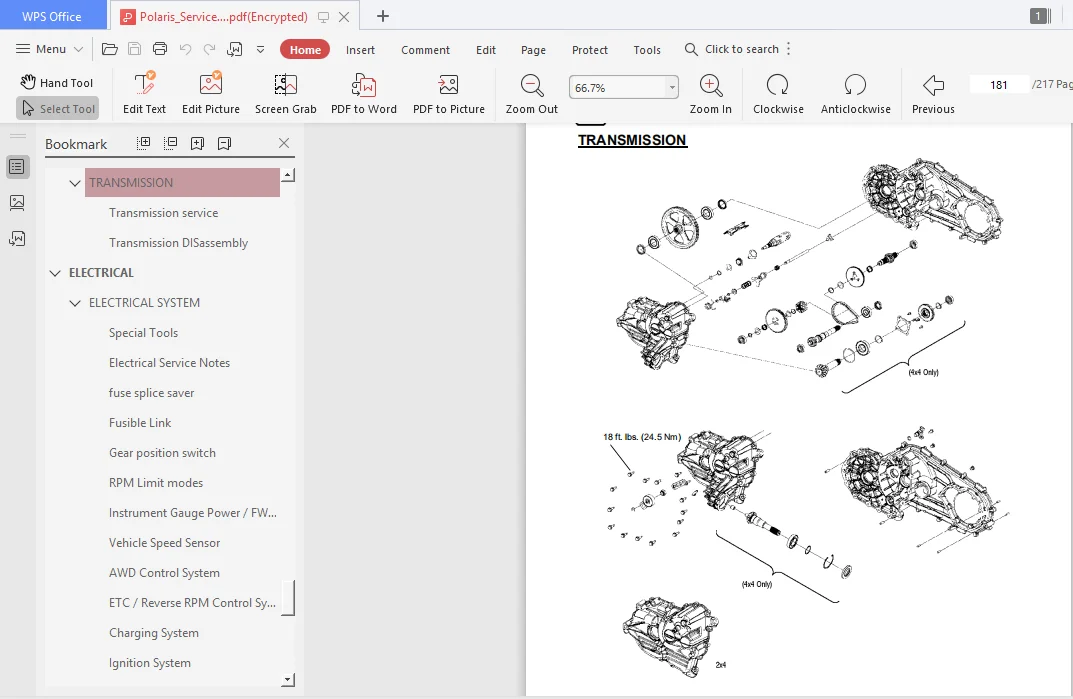Switch to the Comment tab
1073x699 pixels.
[425, 50]
